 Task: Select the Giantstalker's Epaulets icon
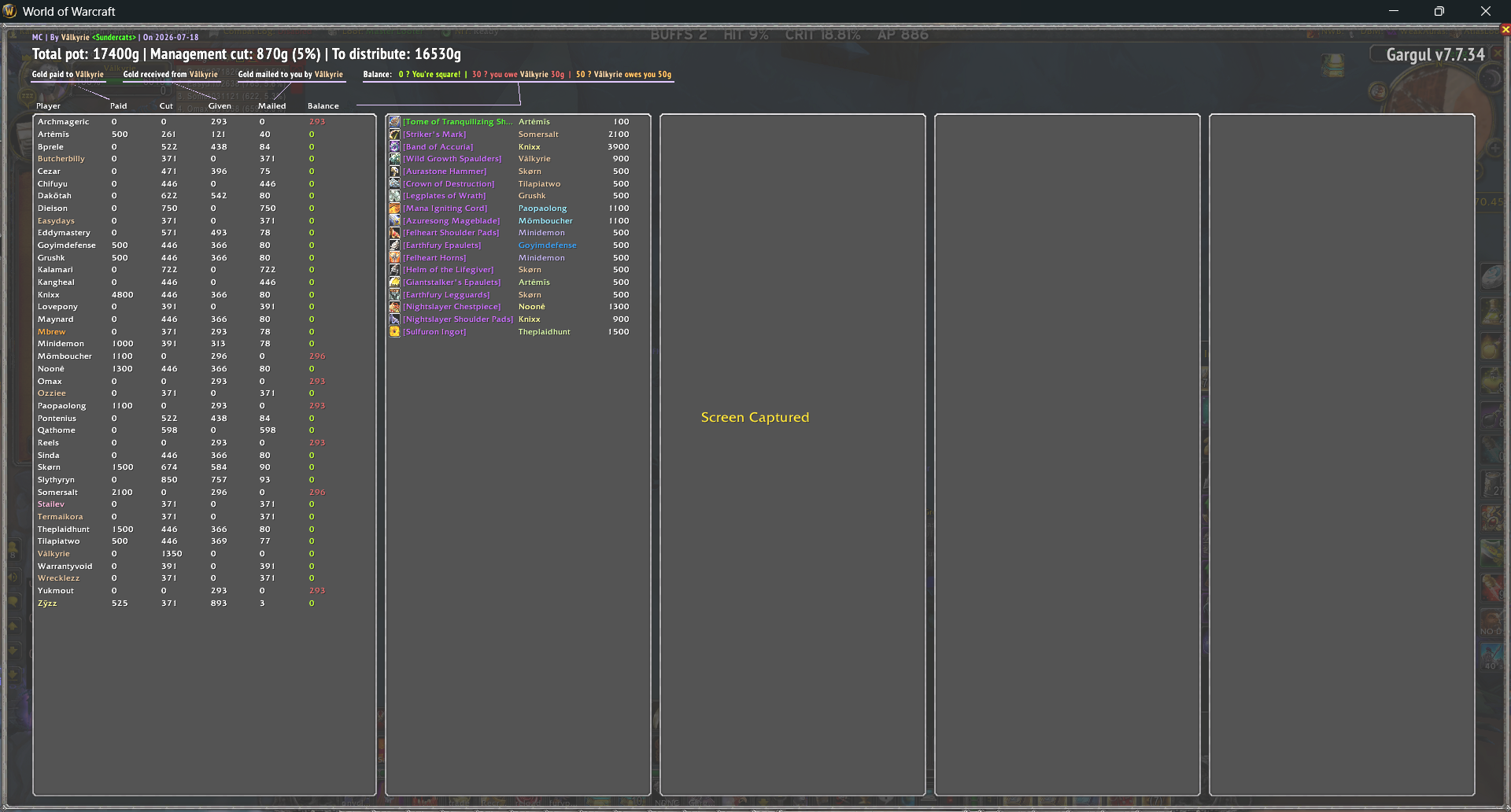394,282
